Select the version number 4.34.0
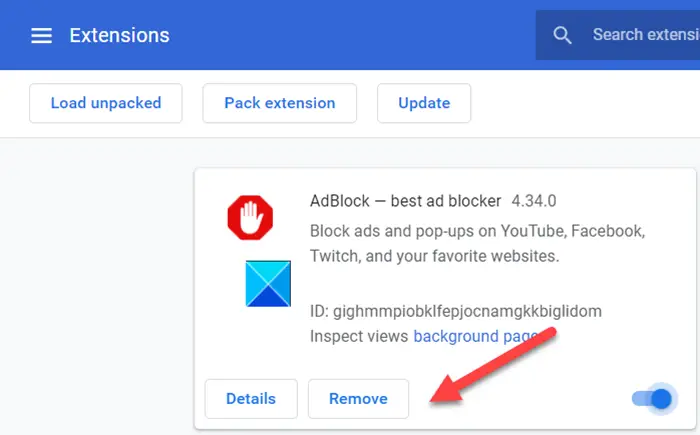The height and width of the screenshot is (435, 700). tap(533, 201)
